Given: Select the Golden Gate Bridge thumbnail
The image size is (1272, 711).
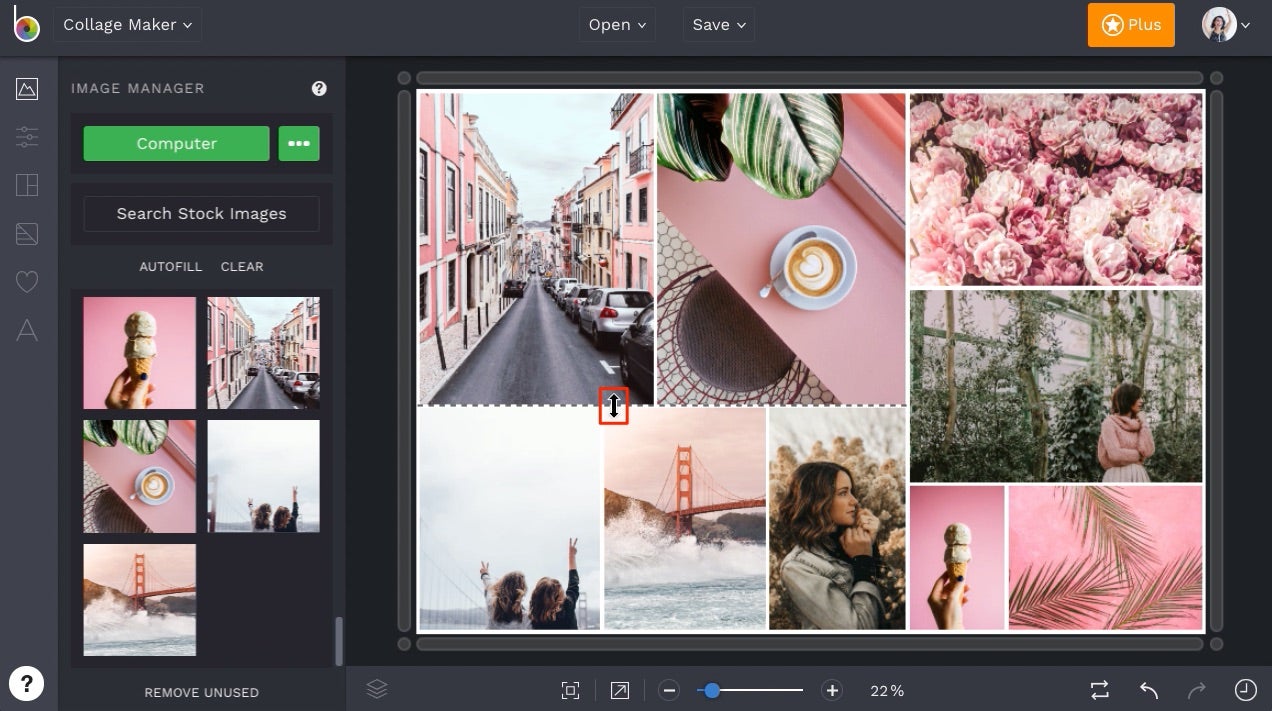Looking at the screenshot, I should click(x=139, y=599).
